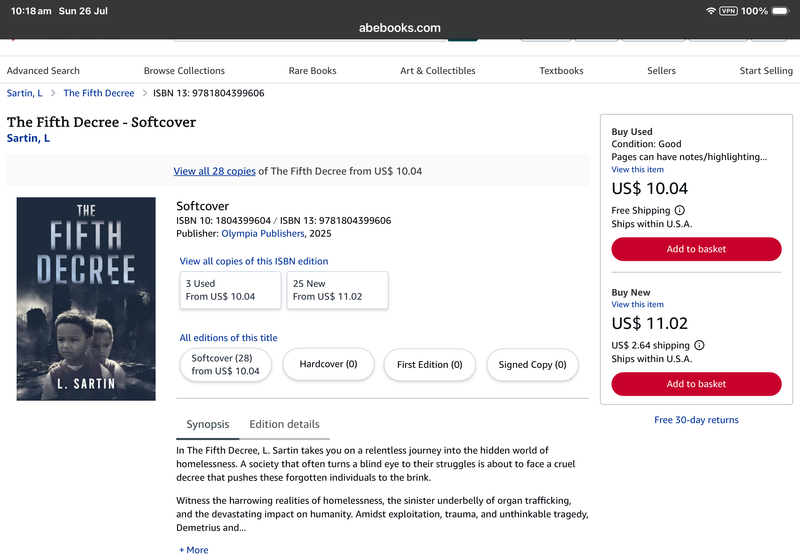
Task: Click the Sartin, L breadcrumb link
Action: (24, 93)
